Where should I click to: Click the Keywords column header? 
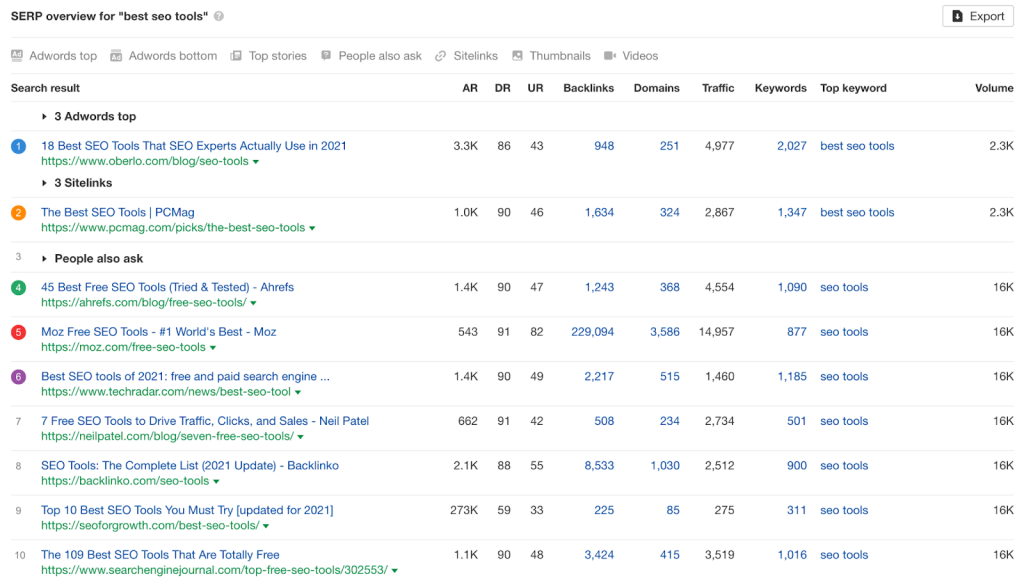tap(780, 88)
